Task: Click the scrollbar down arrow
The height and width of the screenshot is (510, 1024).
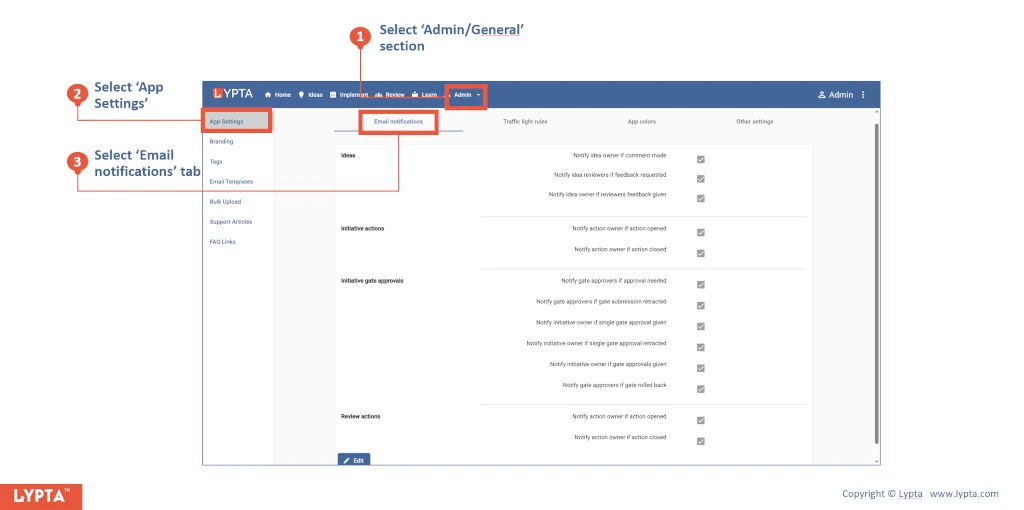Action: 876,461
